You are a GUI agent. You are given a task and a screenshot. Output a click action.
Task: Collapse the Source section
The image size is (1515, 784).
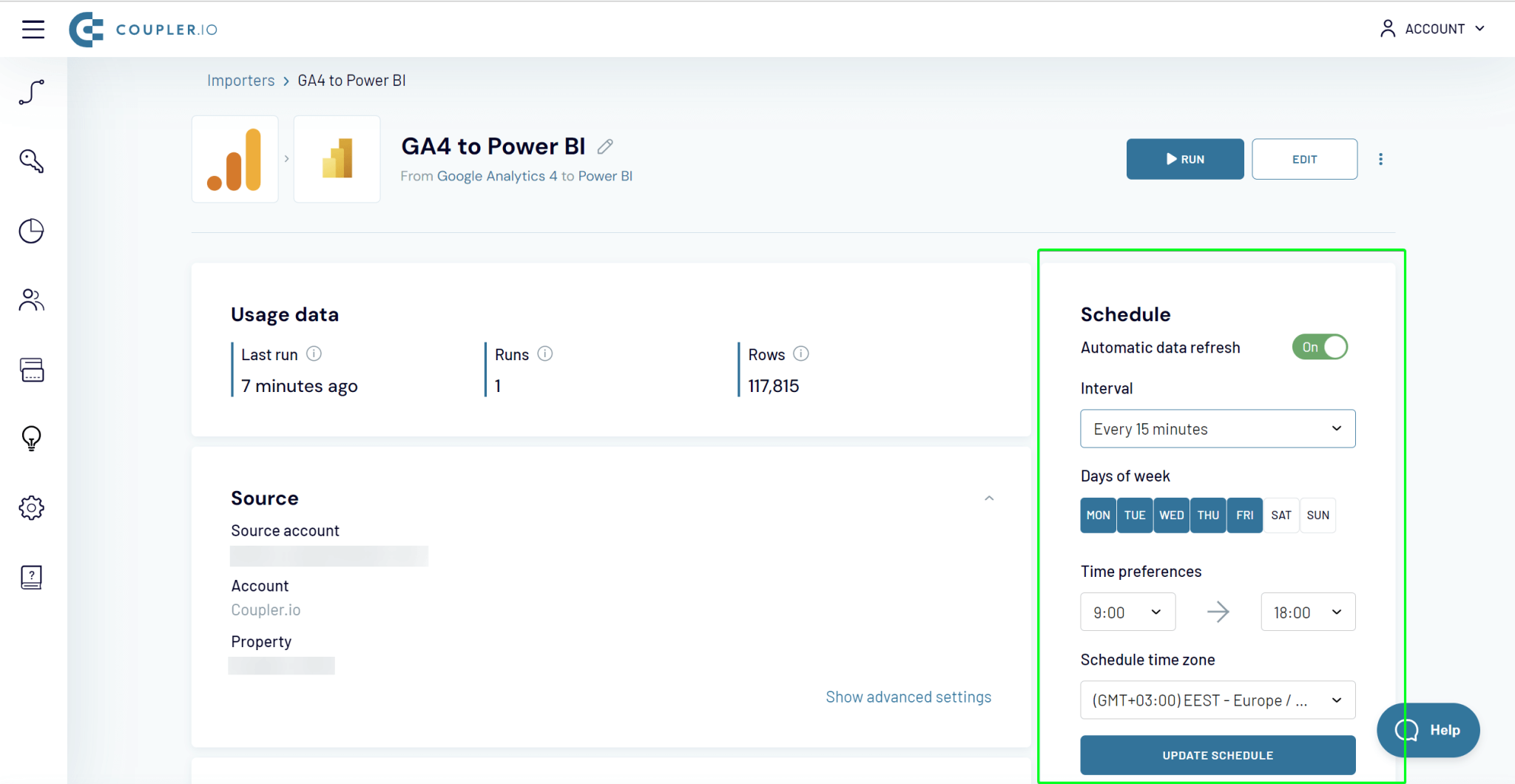coord(989,498)
